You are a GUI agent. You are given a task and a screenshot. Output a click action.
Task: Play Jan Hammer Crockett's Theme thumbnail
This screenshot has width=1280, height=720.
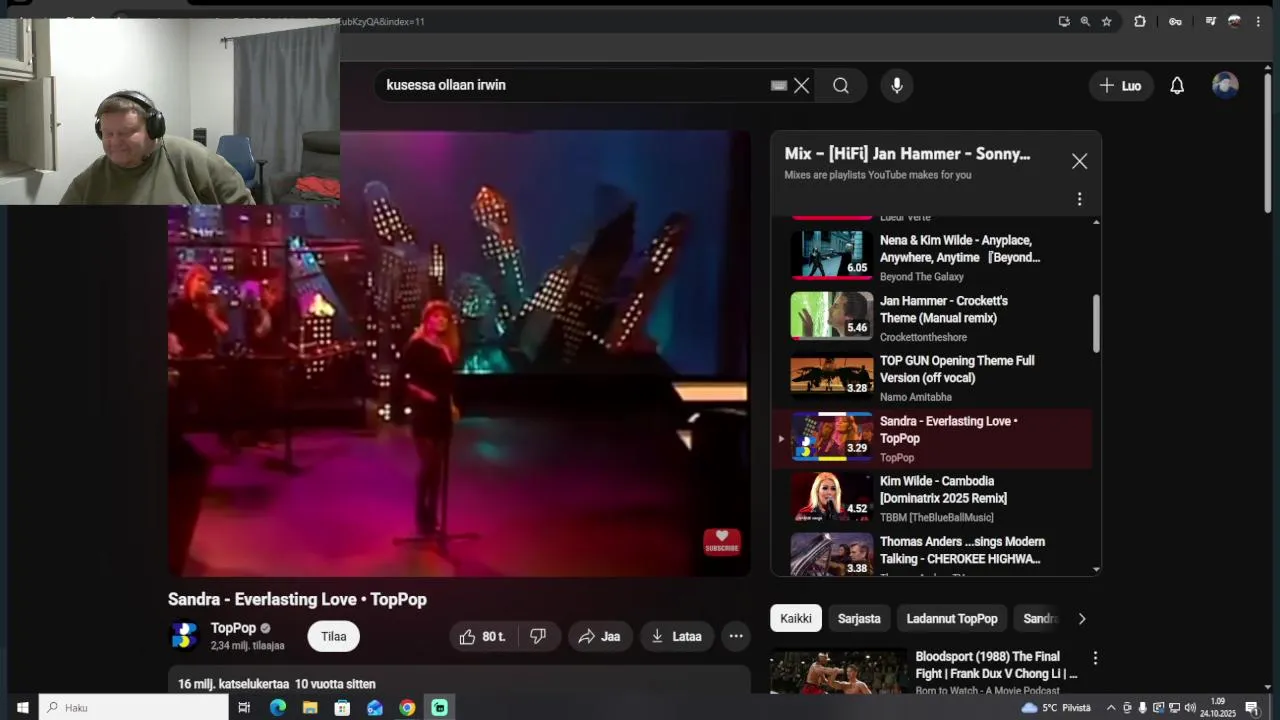(x=832, y=315)
